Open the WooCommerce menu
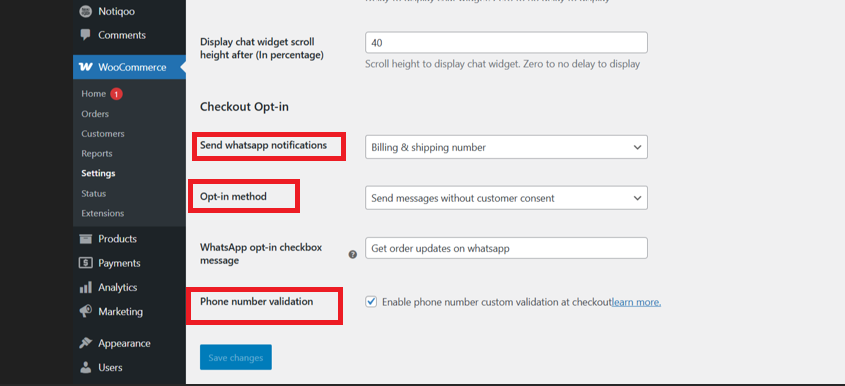 coord(129,67)
